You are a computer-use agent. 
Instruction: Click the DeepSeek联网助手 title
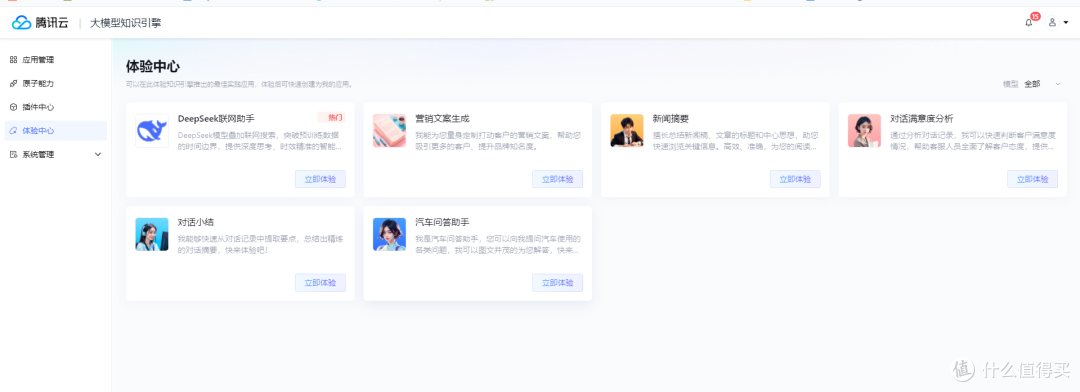coord(216,118)
